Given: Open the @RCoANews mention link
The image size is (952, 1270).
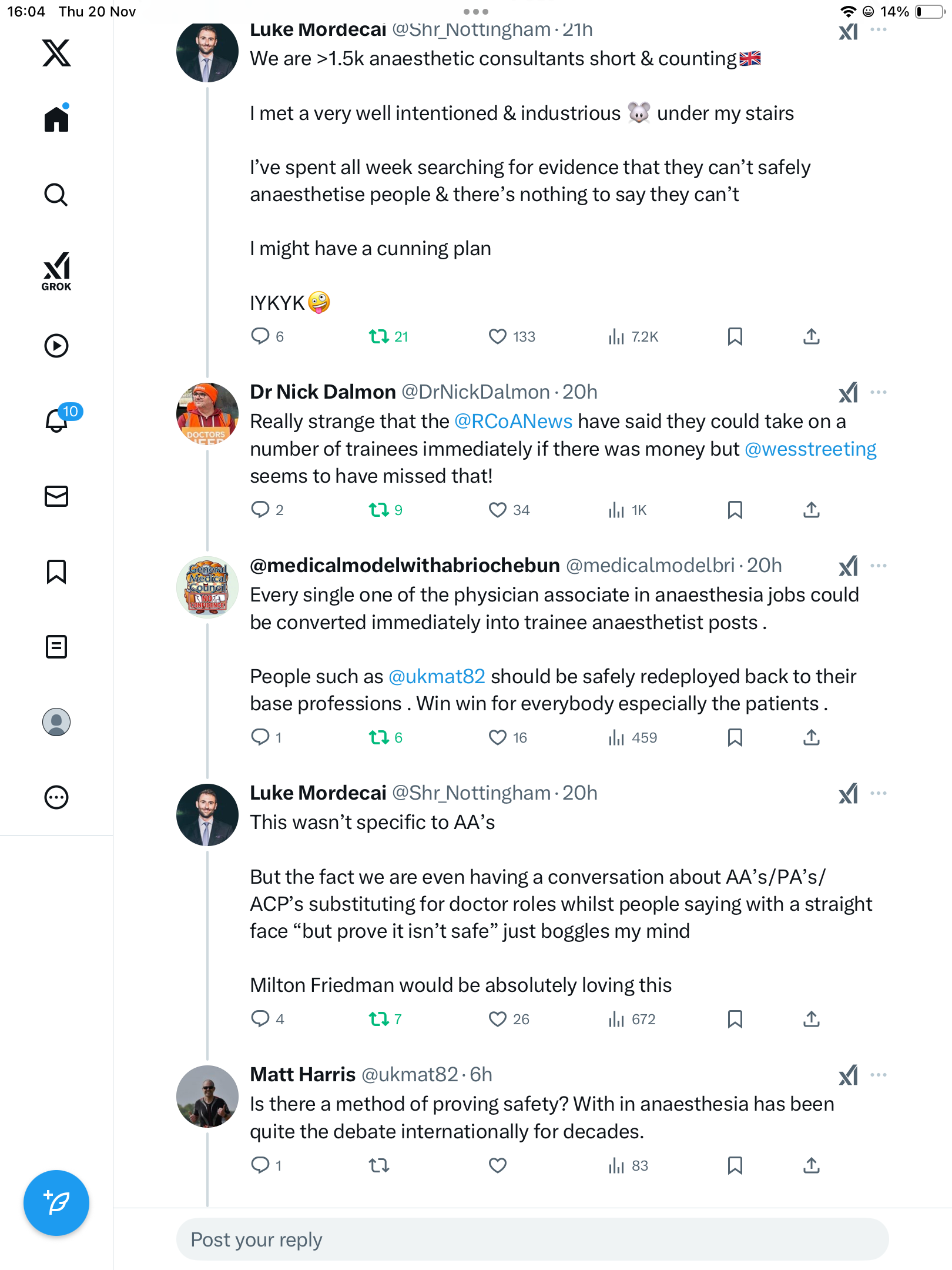Looking at the screenshot, I should click(x=513, y=422).
